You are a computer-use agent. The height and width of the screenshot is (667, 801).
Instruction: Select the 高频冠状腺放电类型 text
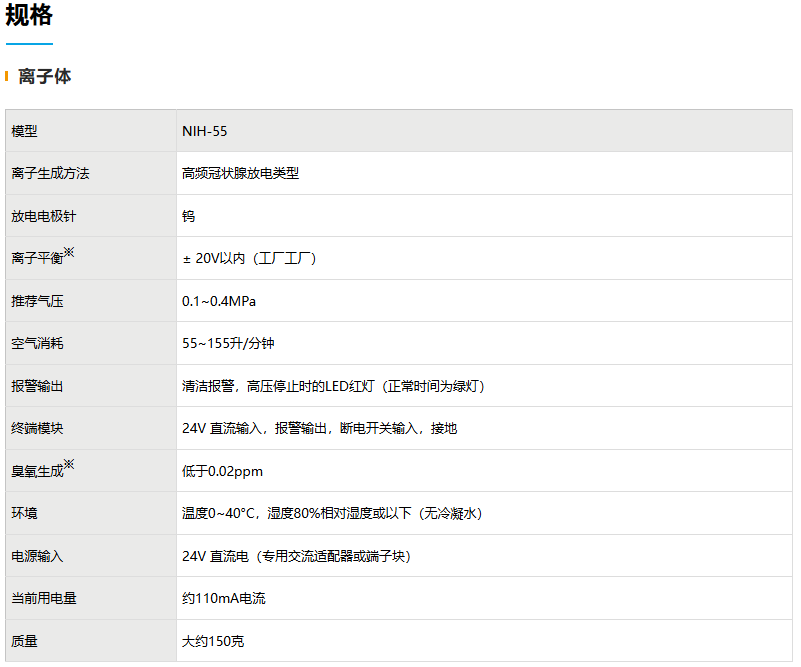(240, 173)
